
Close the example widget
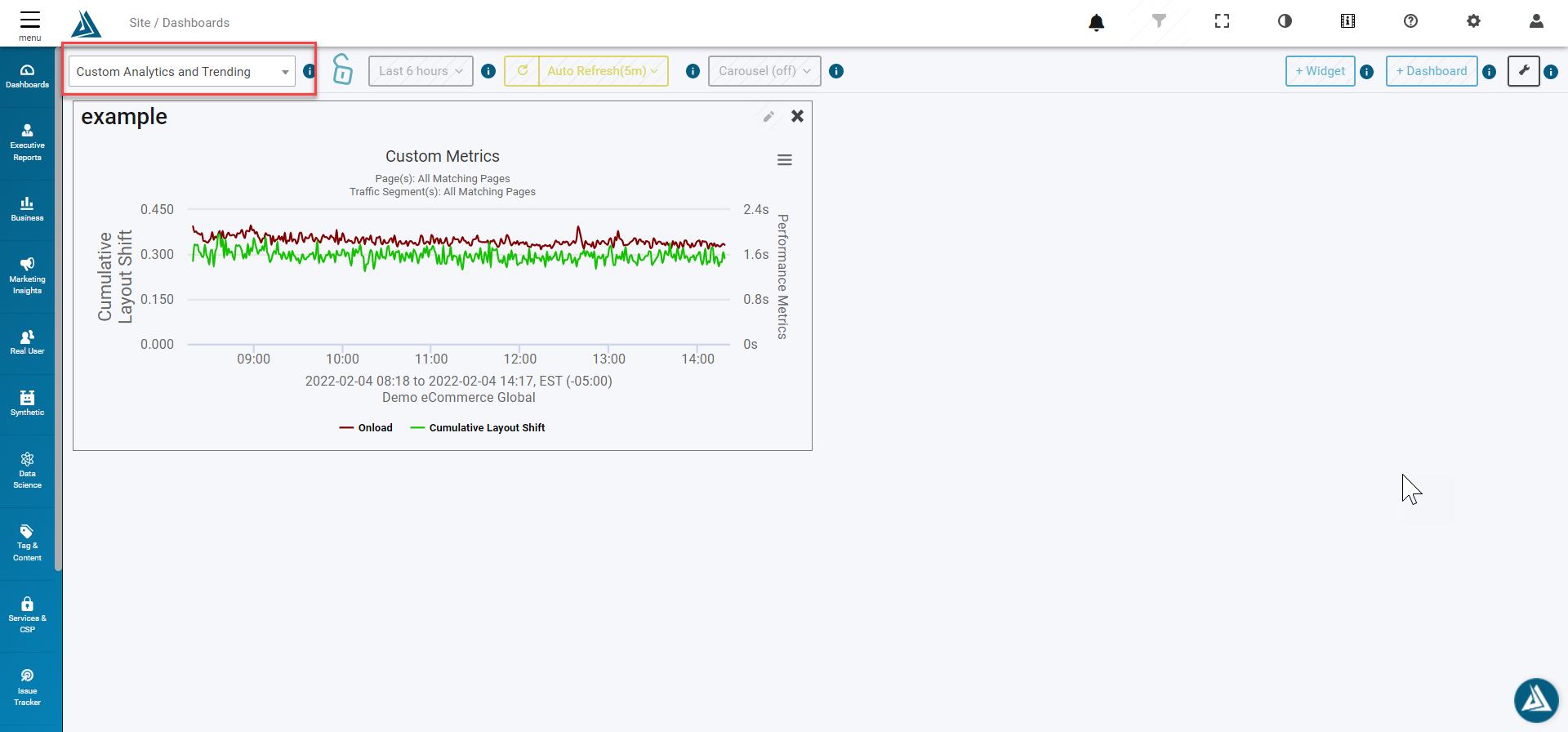(797, 116)
